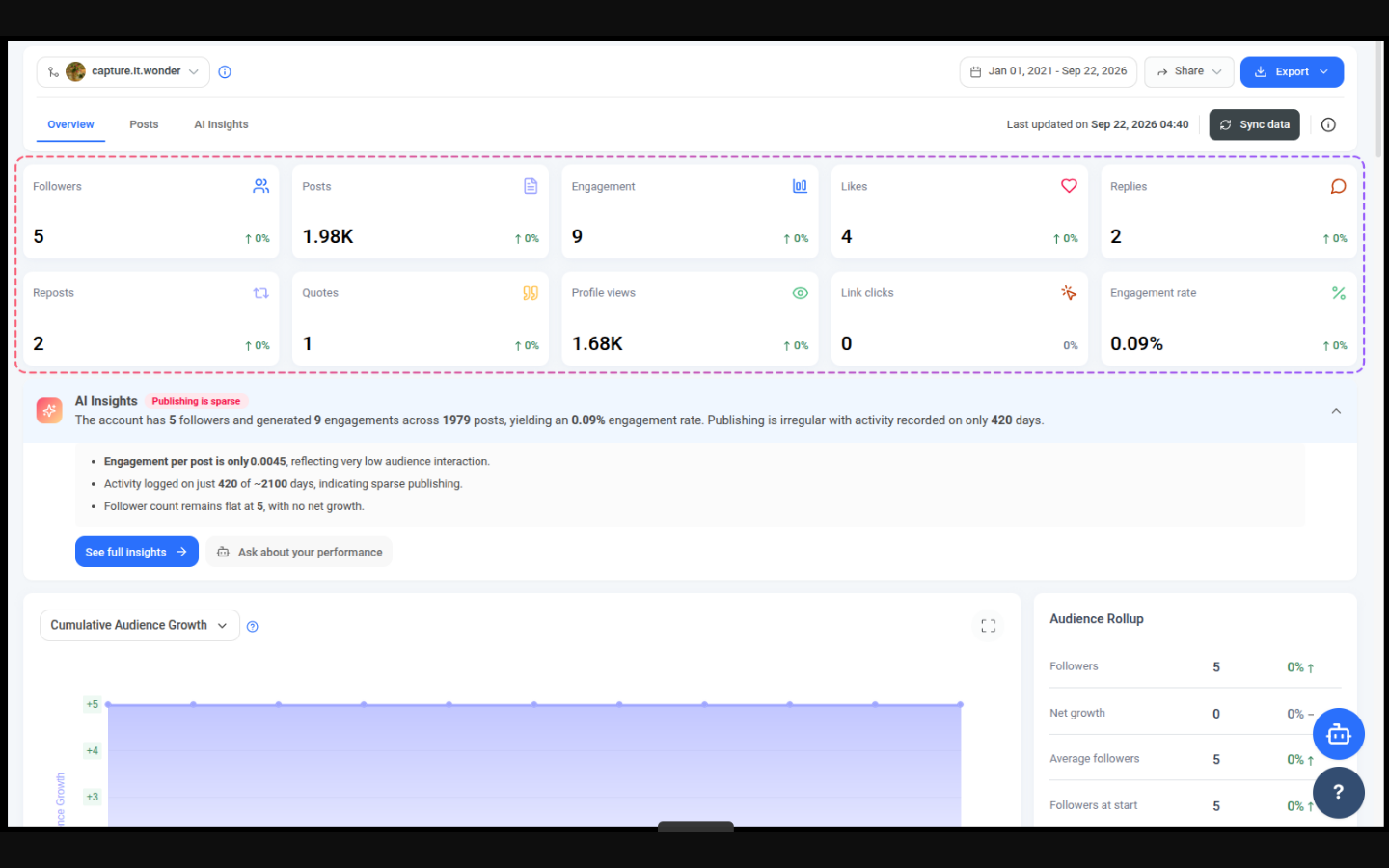Image resolution: width=1389 pixels, height=868 pixels.
Task: Open the Share dropdown
Action: pos(1189,72)
